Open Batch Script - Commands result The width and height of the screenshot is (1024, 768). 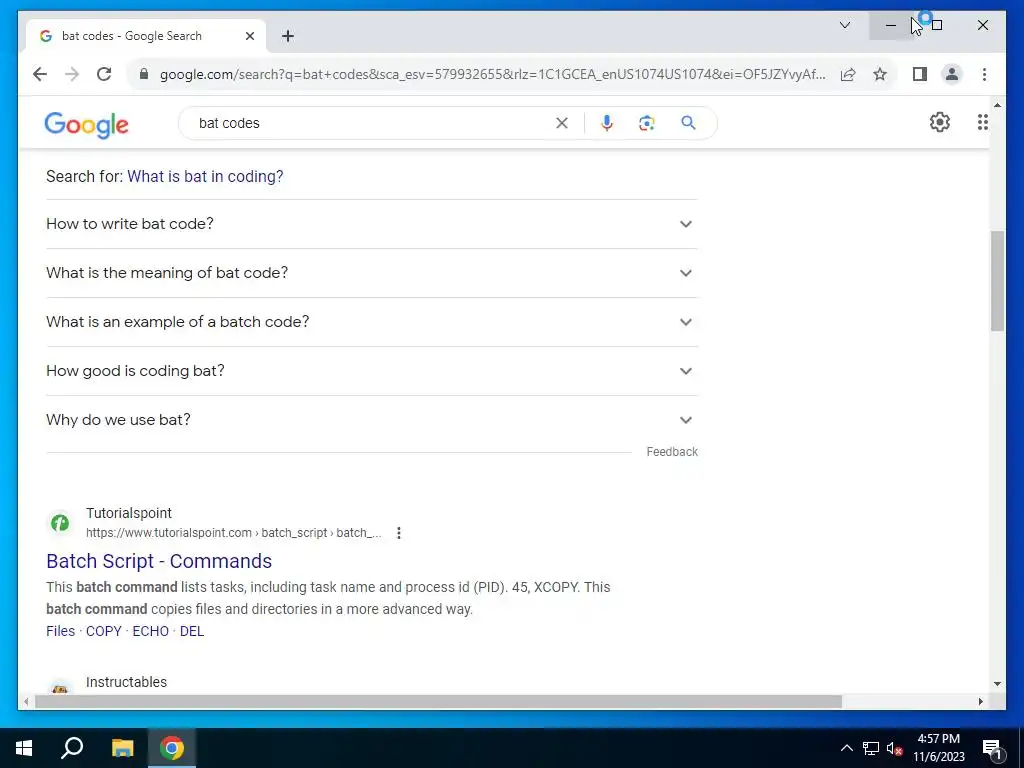159,561
